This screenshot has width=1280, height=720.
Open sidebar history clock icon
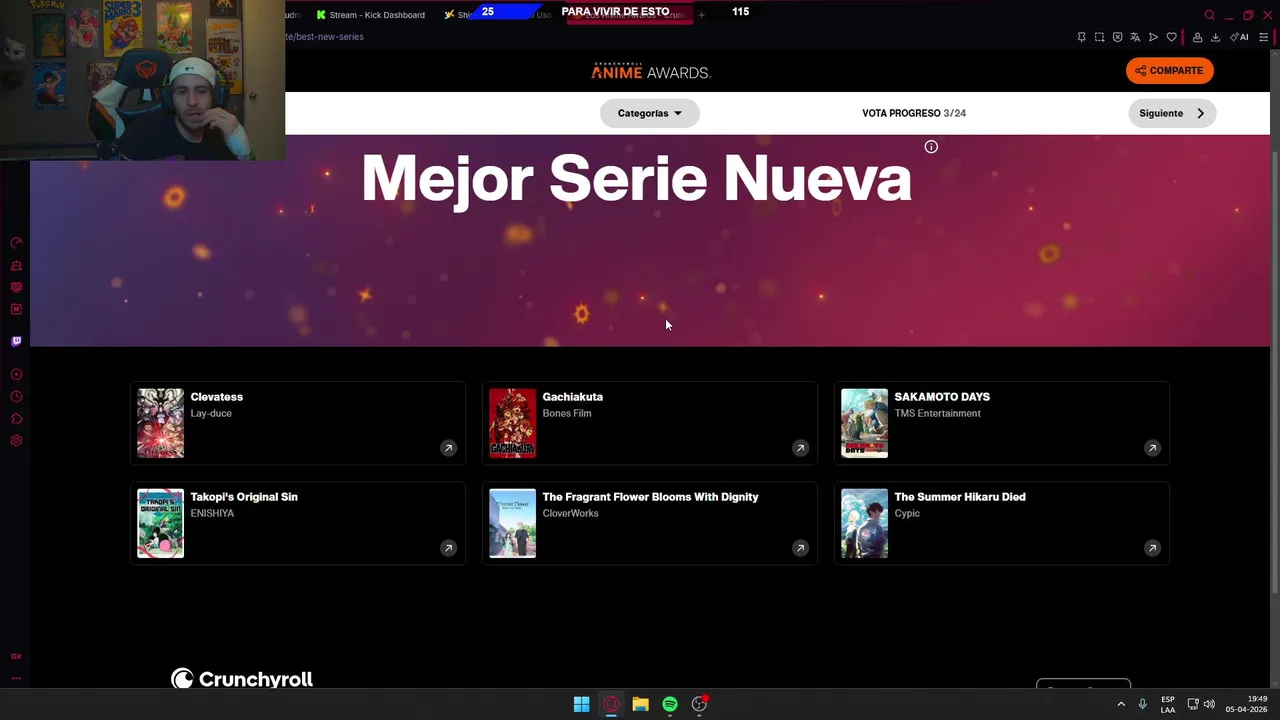[16, 396]
